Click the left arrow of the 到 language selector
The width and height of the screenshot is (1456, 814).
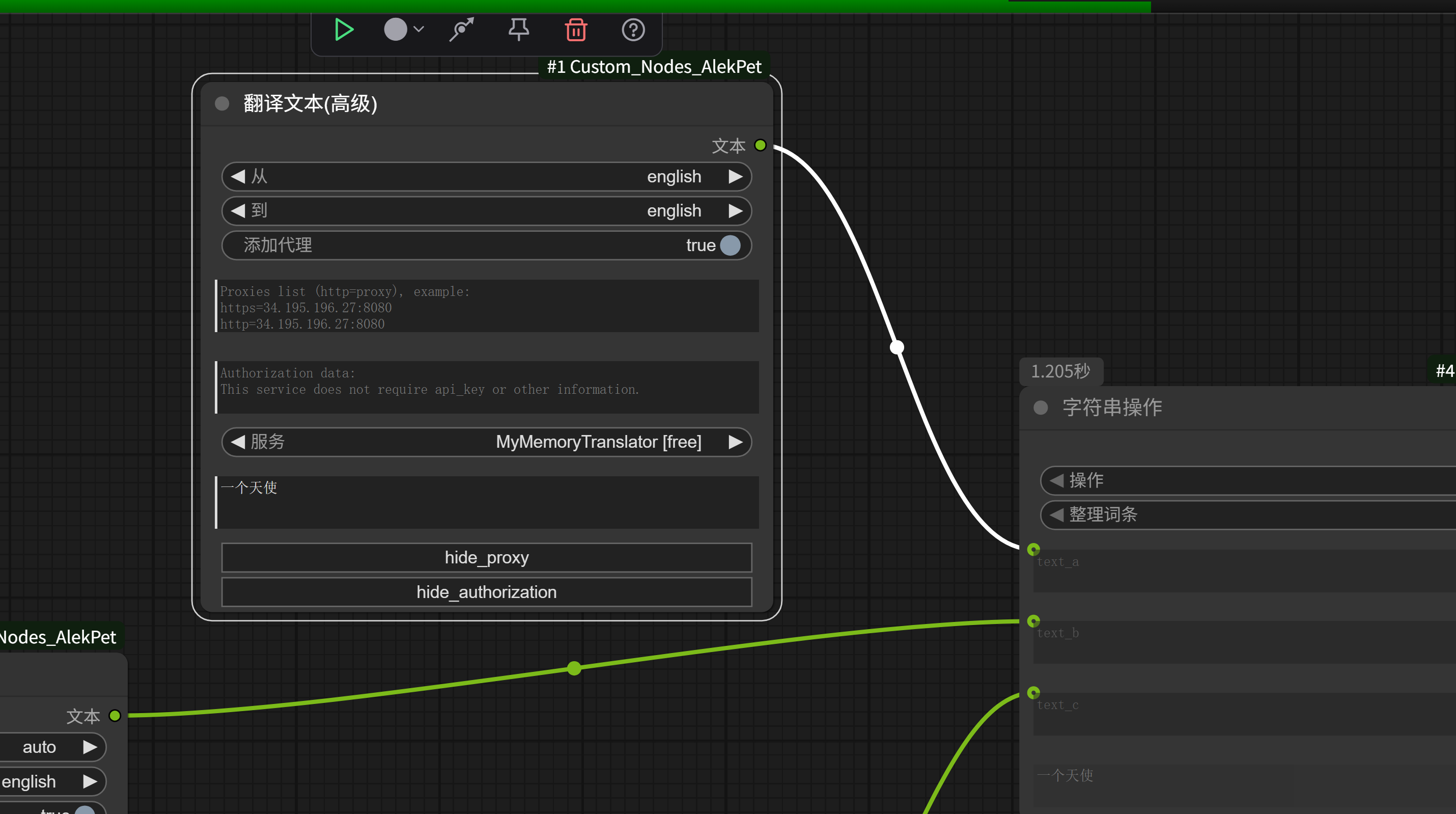point(238,210)
